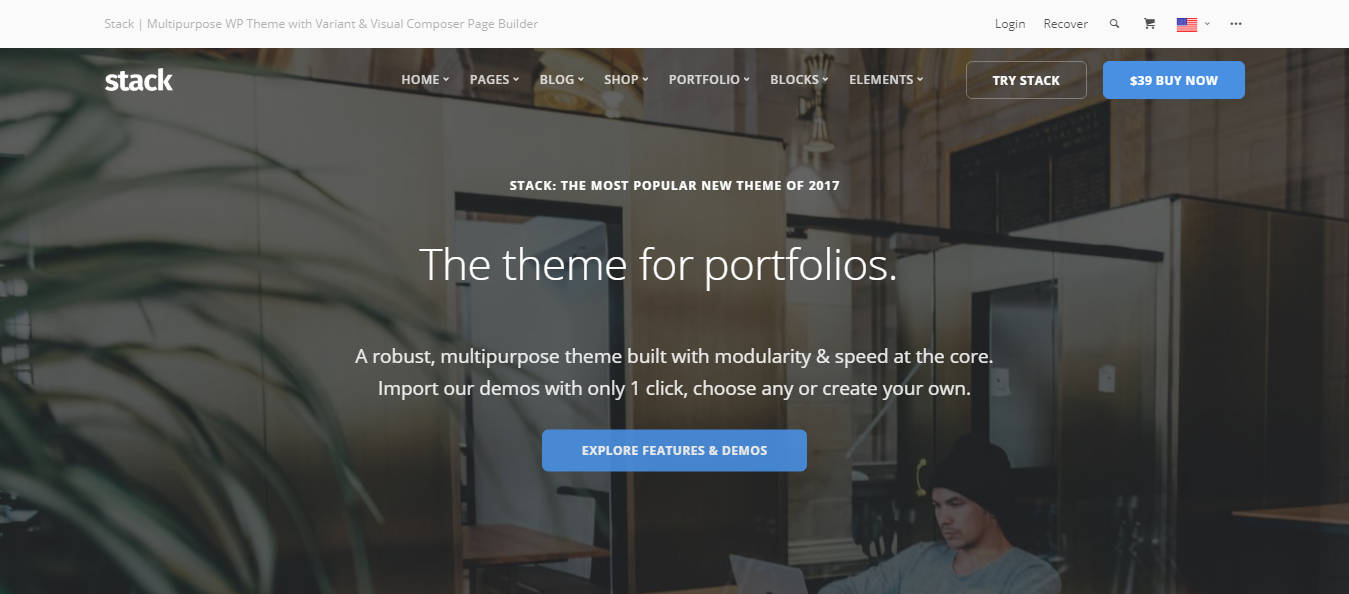The image size is (1349, 594).
Task: Click the stack logo
Action: pos(139,80)
